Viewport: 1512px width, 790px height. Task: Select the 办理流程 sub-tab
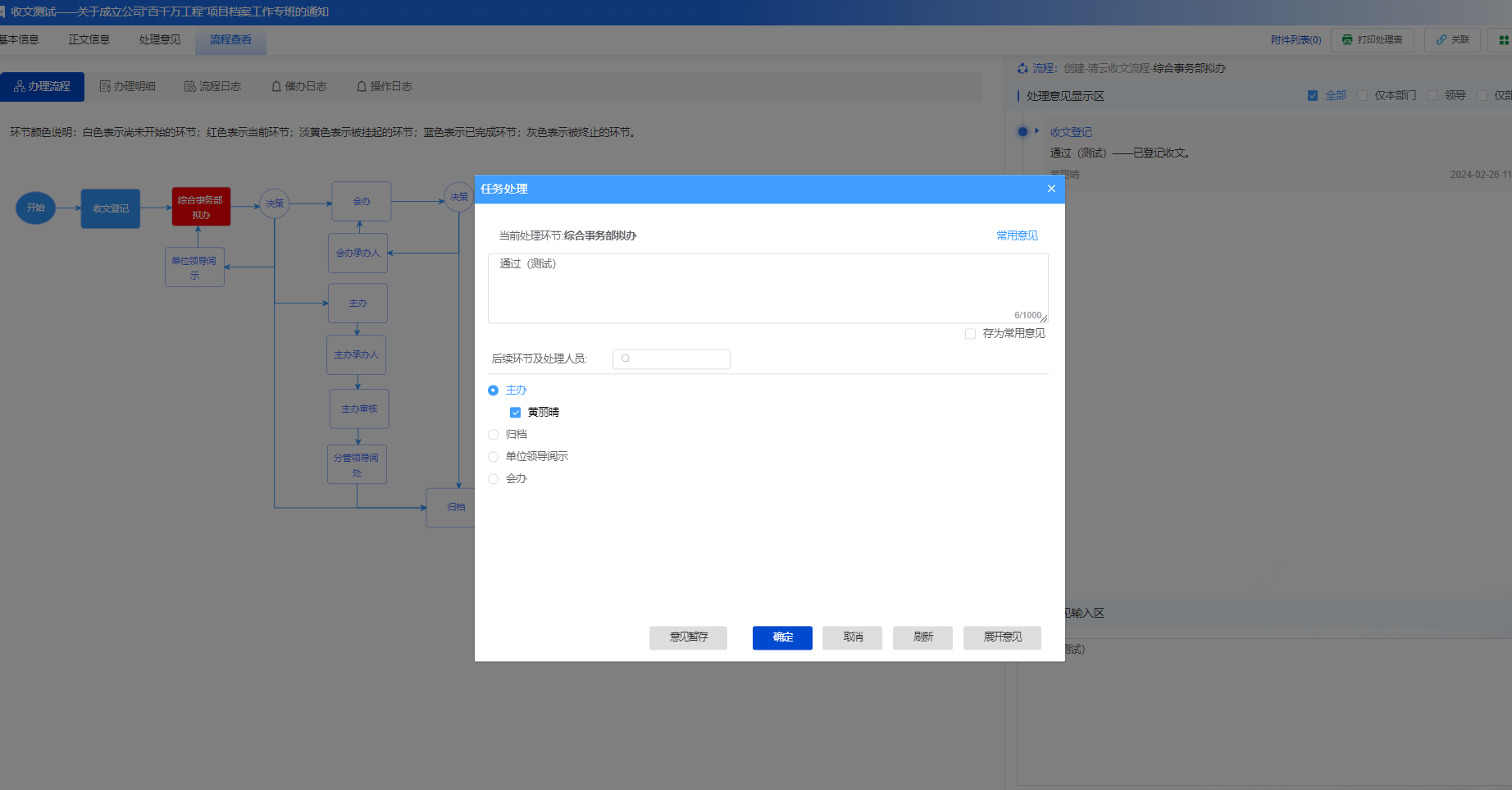pos(42,86)
